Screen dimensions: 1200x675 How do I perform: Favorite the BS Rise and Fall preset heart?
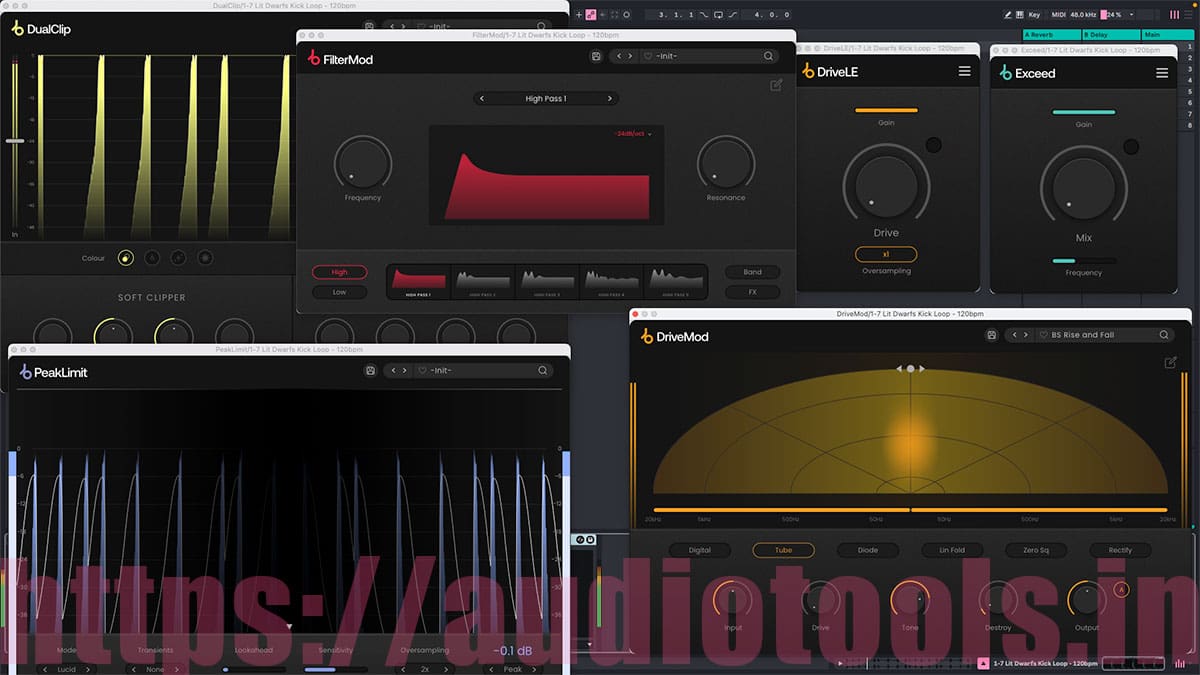point(1043,335)
